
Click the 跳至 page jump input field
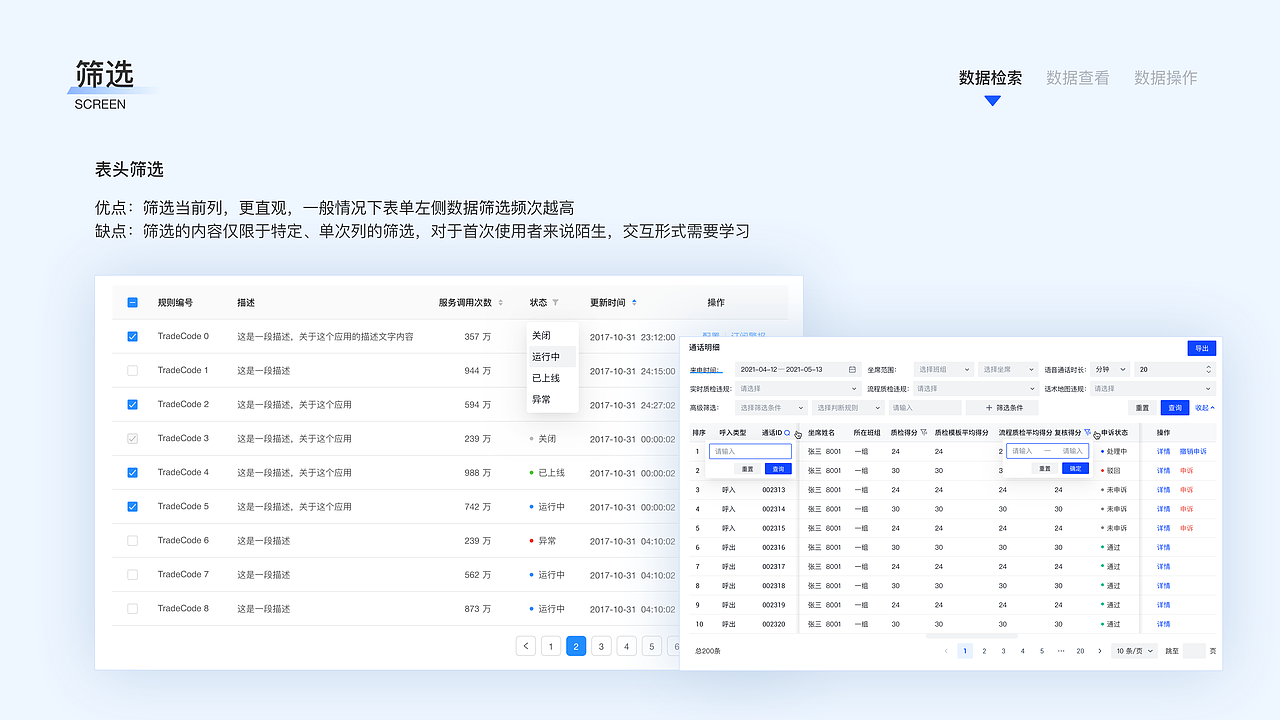1195,651
